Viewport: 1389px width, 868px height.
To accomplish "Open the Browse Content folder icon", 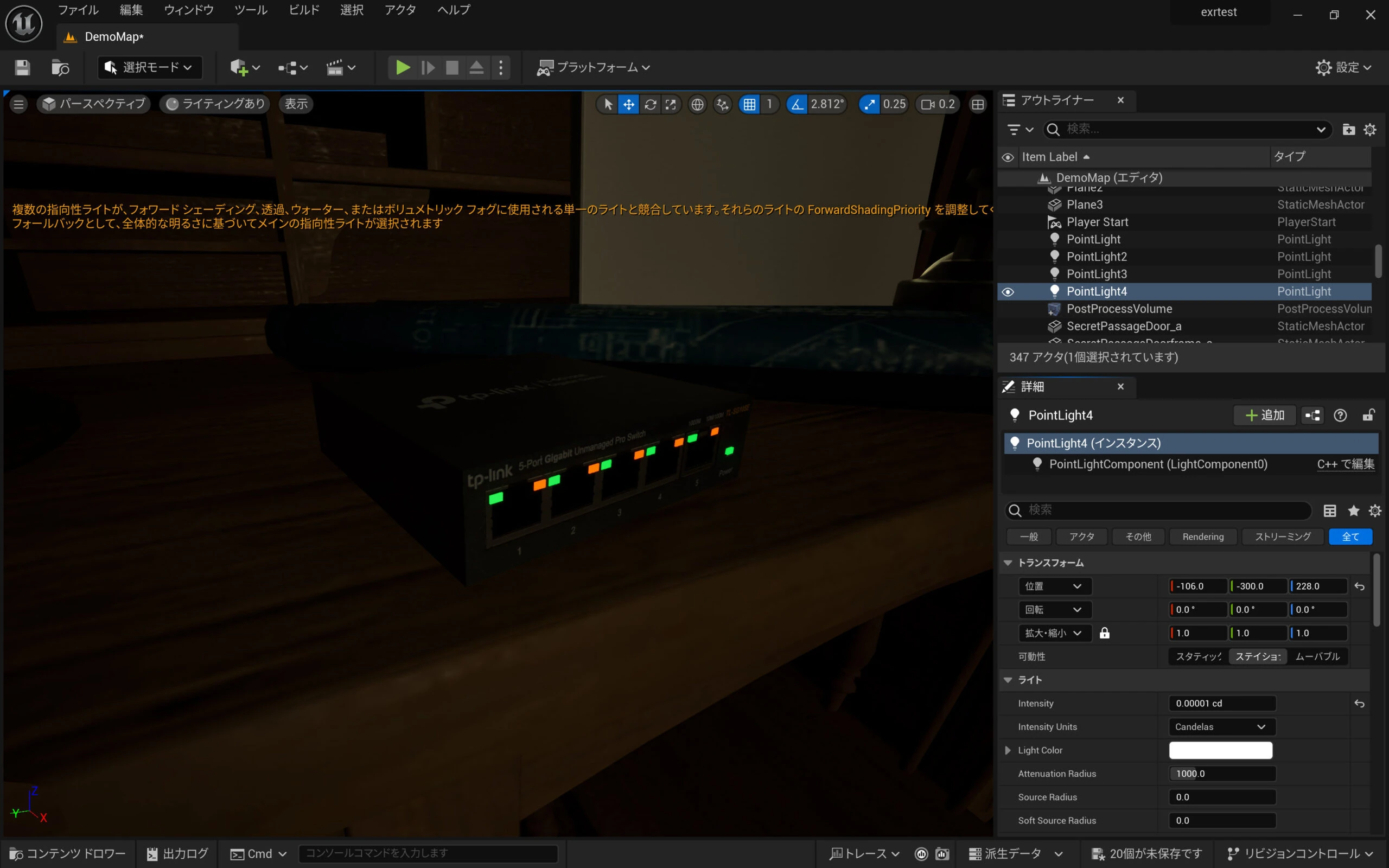I will click(60, 68).
